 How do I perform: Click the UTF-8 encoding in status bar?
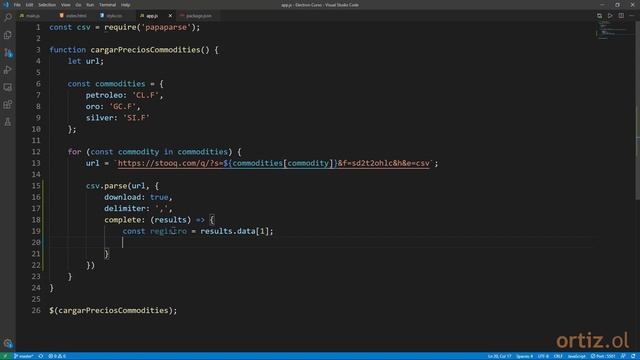pyautogui.click(x=543, y=356)
